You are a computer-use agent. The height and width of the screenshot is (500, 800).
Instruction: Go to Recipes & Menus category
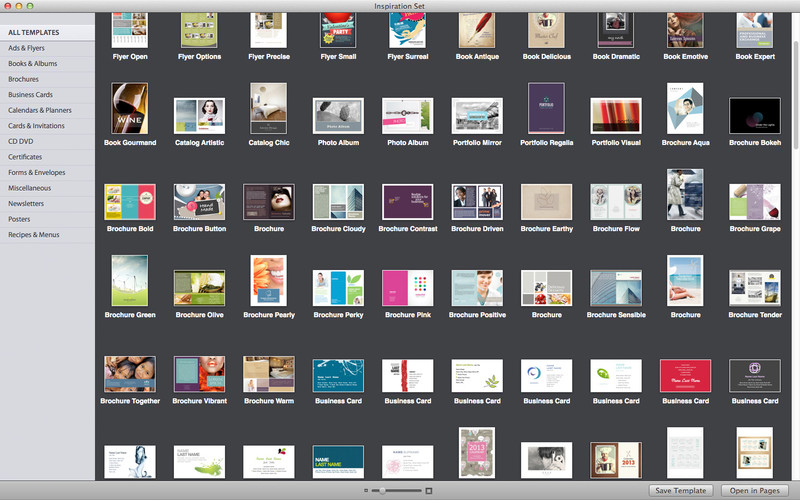(x=36, y=233)
